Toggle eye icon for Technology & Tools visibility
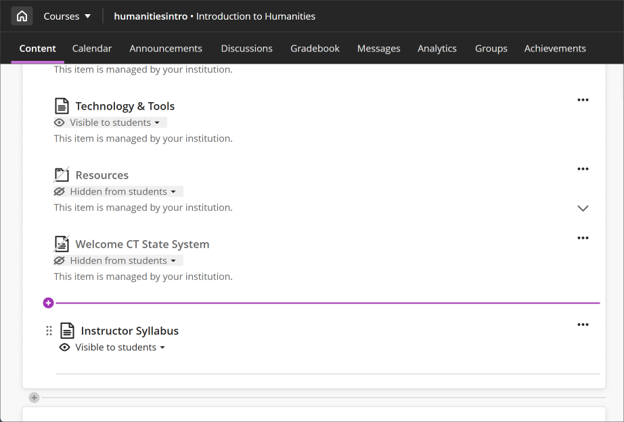The image size is (624, 422). (x=59, y=123)
